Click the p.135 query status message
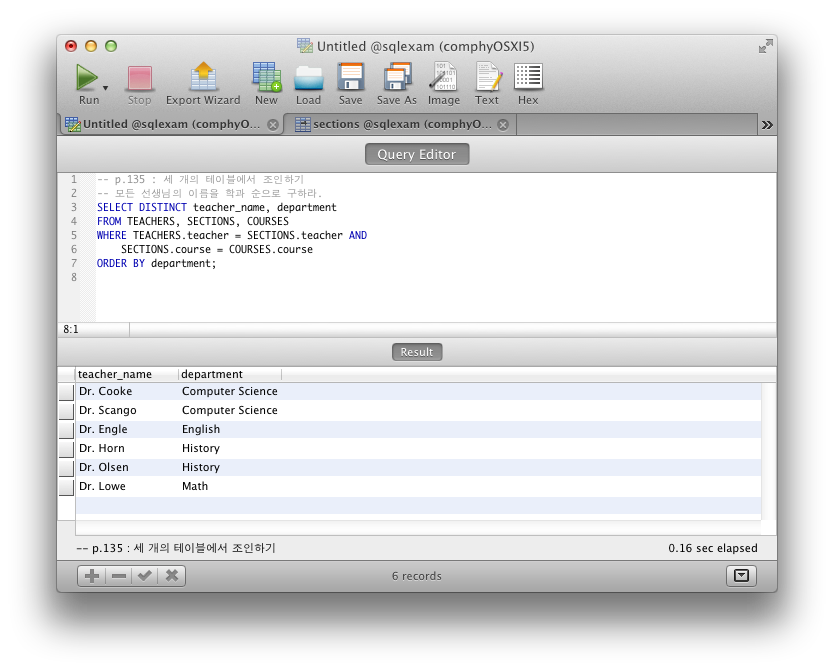Image resolution: width=834 pixels, height=671 pixels. 176,548
